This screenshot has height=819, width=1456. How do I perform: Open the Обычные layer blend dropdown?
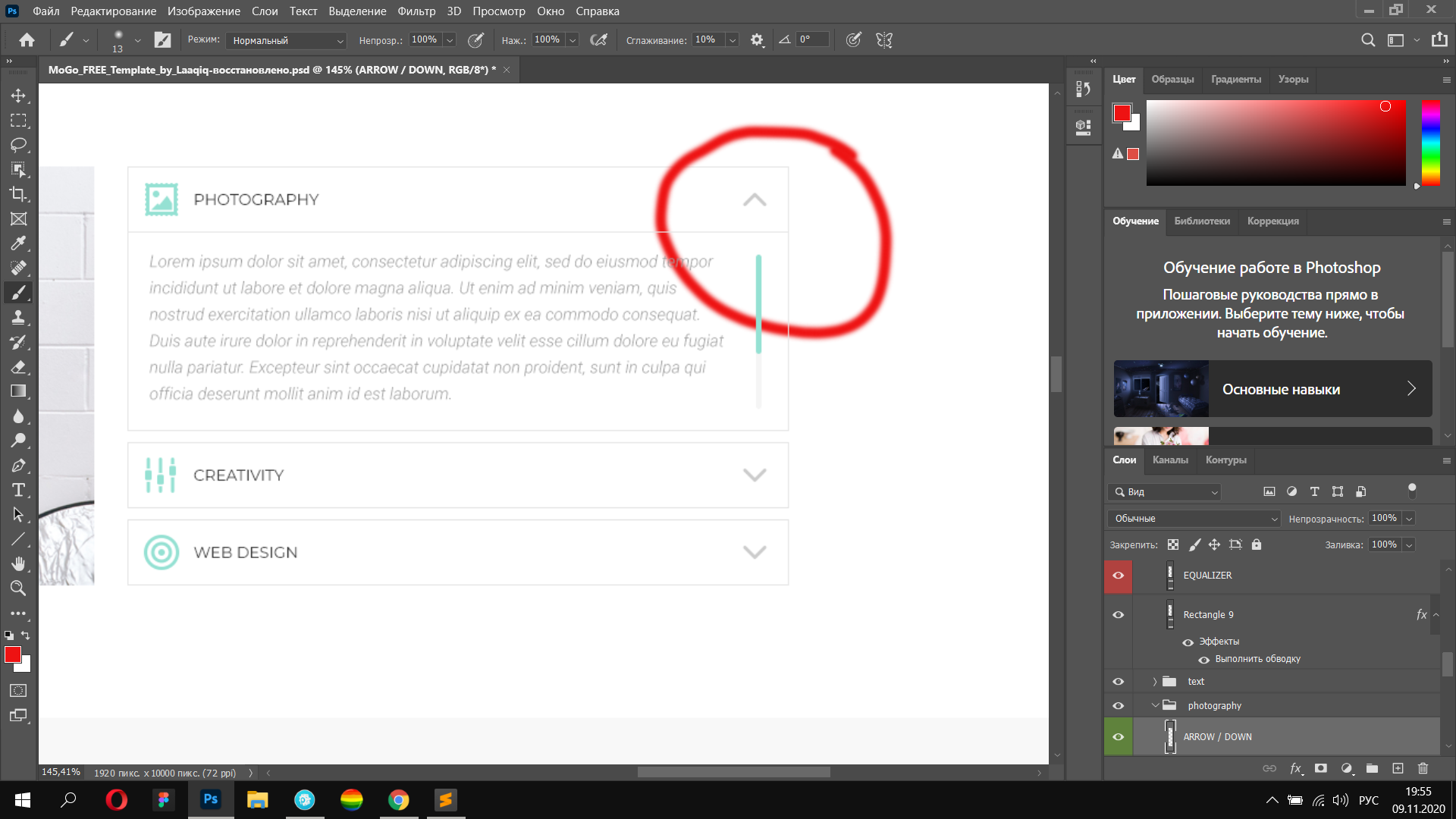coord(1194,519)
